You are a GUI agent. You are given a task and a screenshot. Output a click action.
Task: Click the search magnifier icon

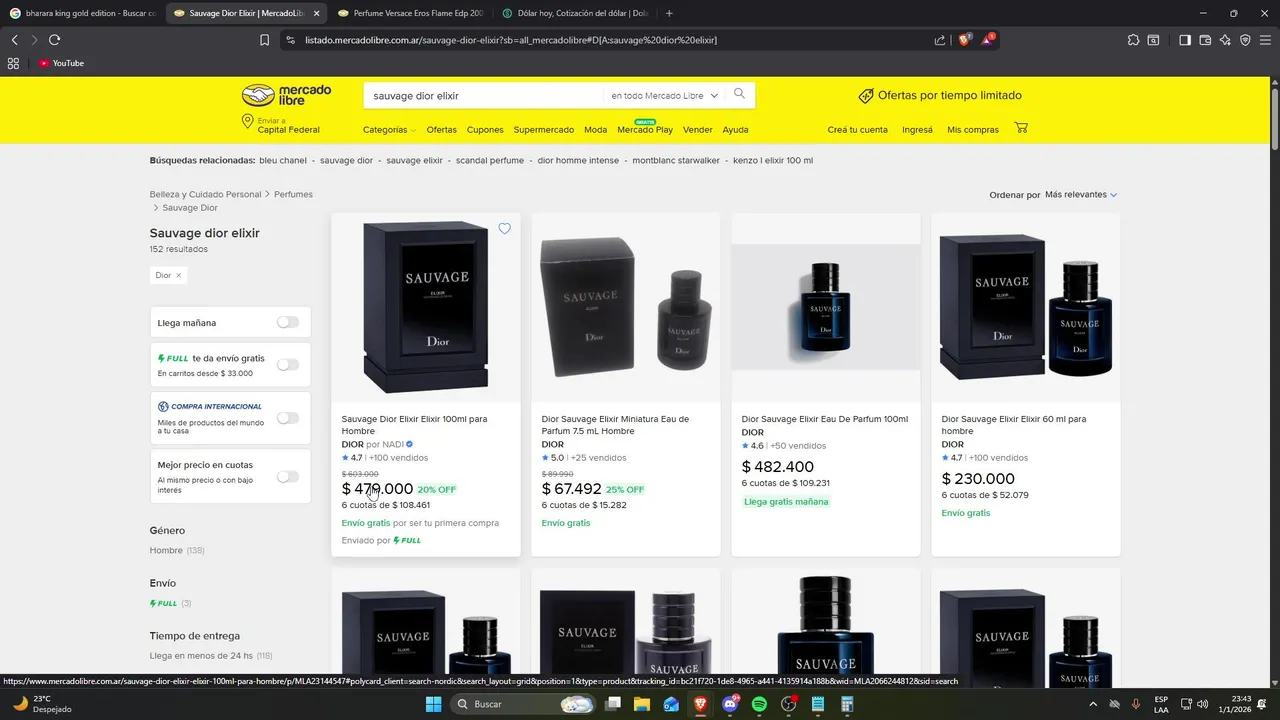tap(739, 94)
